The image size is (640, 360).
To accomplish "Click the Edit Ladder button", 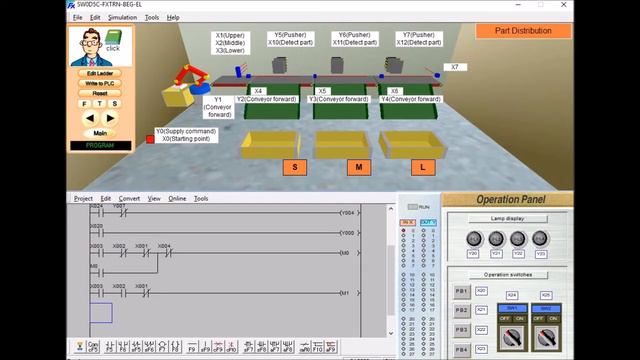I will click(x=100, y=73).
